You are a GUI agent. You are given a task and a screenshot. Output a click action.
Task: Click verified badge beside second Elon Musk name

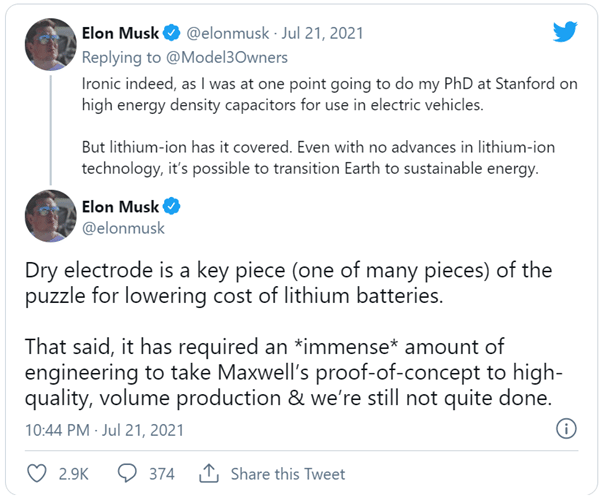[174, 207]
